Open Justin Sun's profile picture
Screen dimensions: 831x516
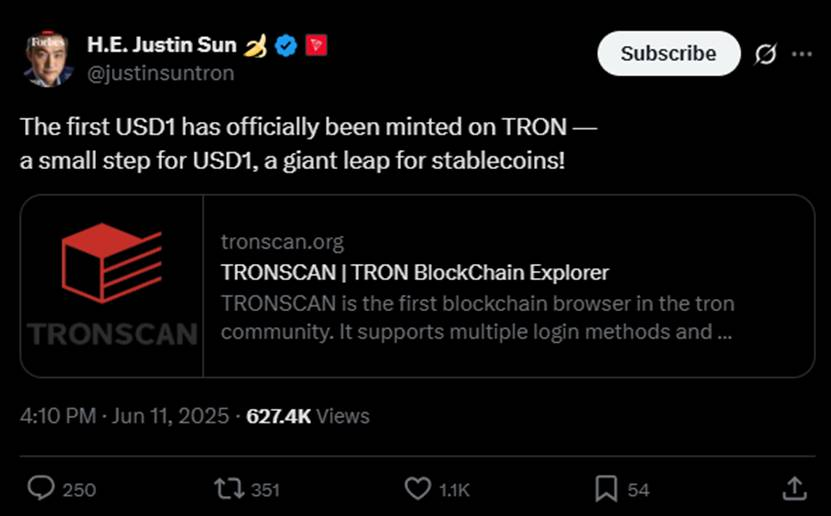coord(48,58)
